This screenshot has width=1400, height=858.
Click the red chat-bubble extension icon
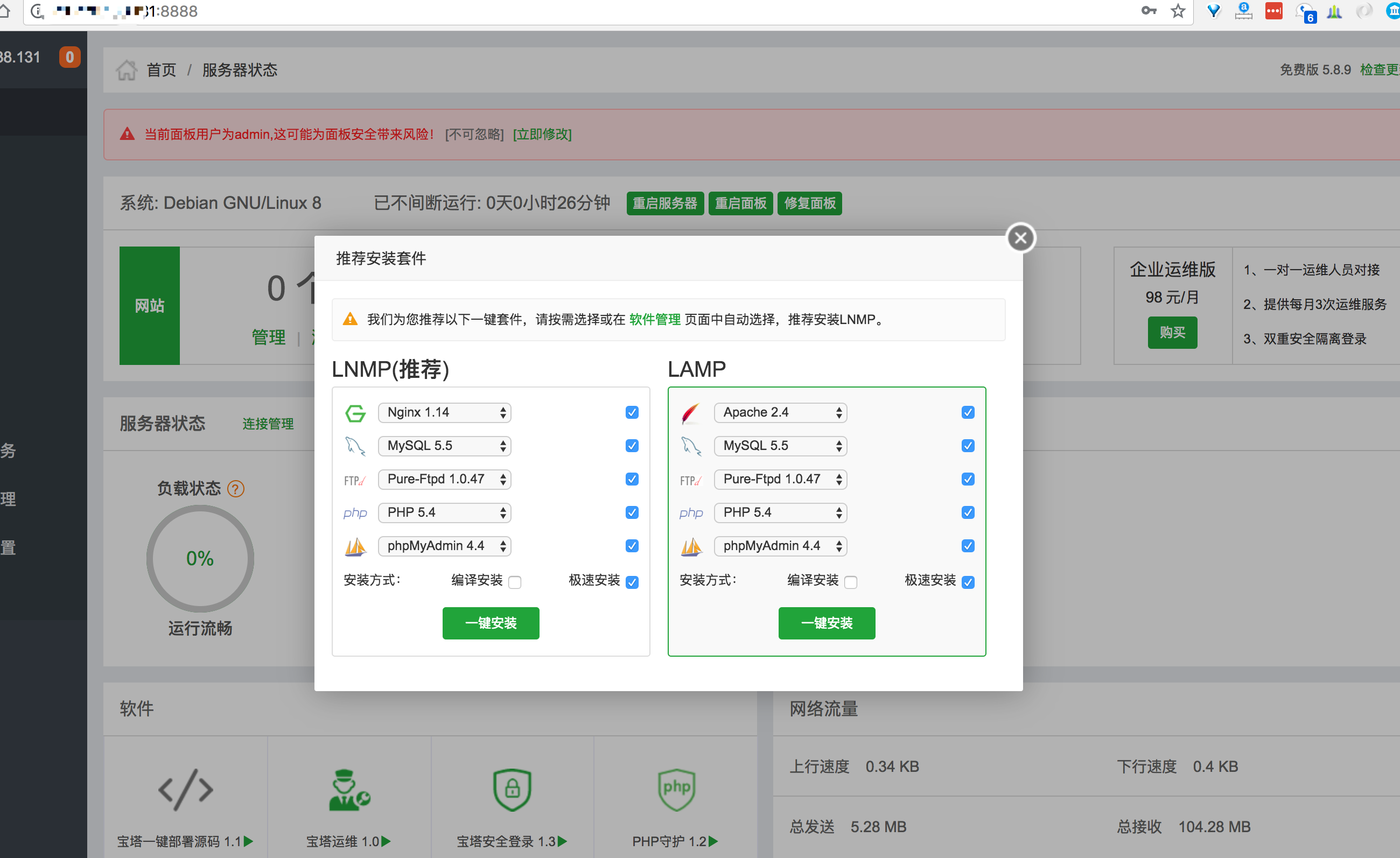coord(1273,11)
